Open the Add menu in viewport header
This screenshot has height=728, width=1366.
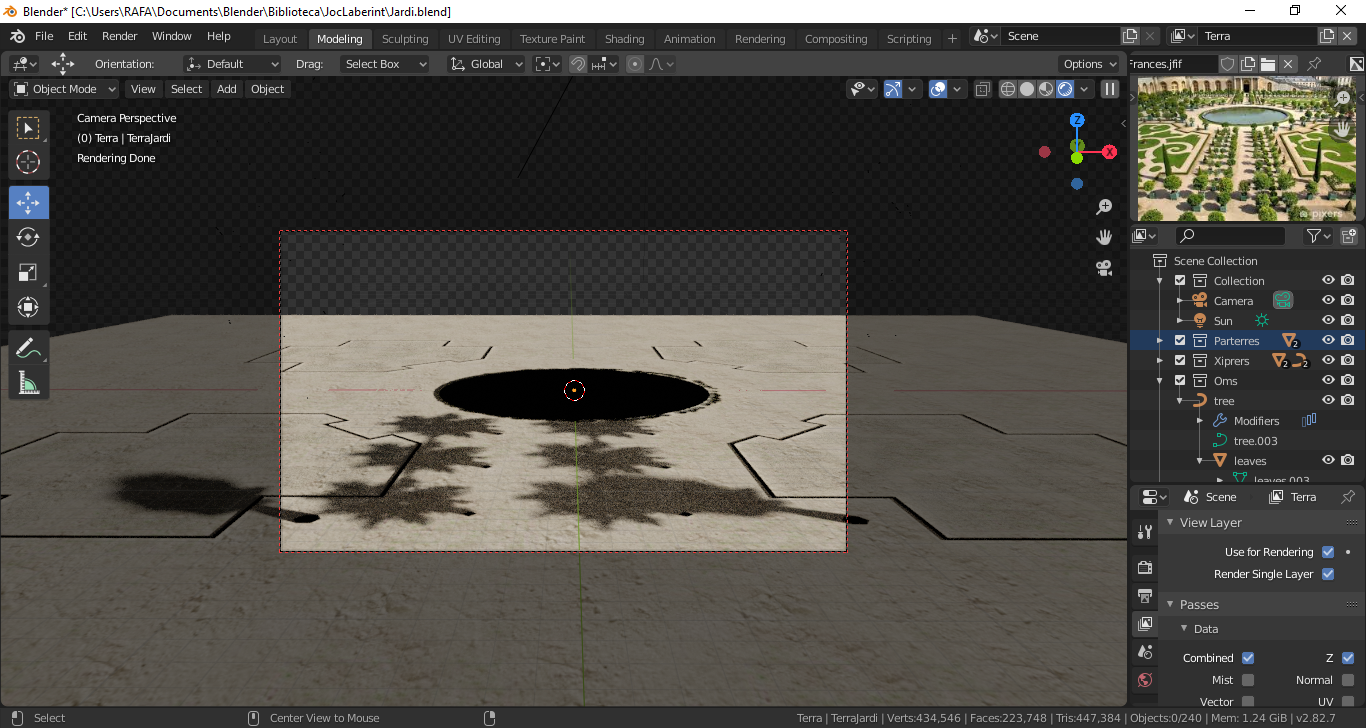pos(227,89)
